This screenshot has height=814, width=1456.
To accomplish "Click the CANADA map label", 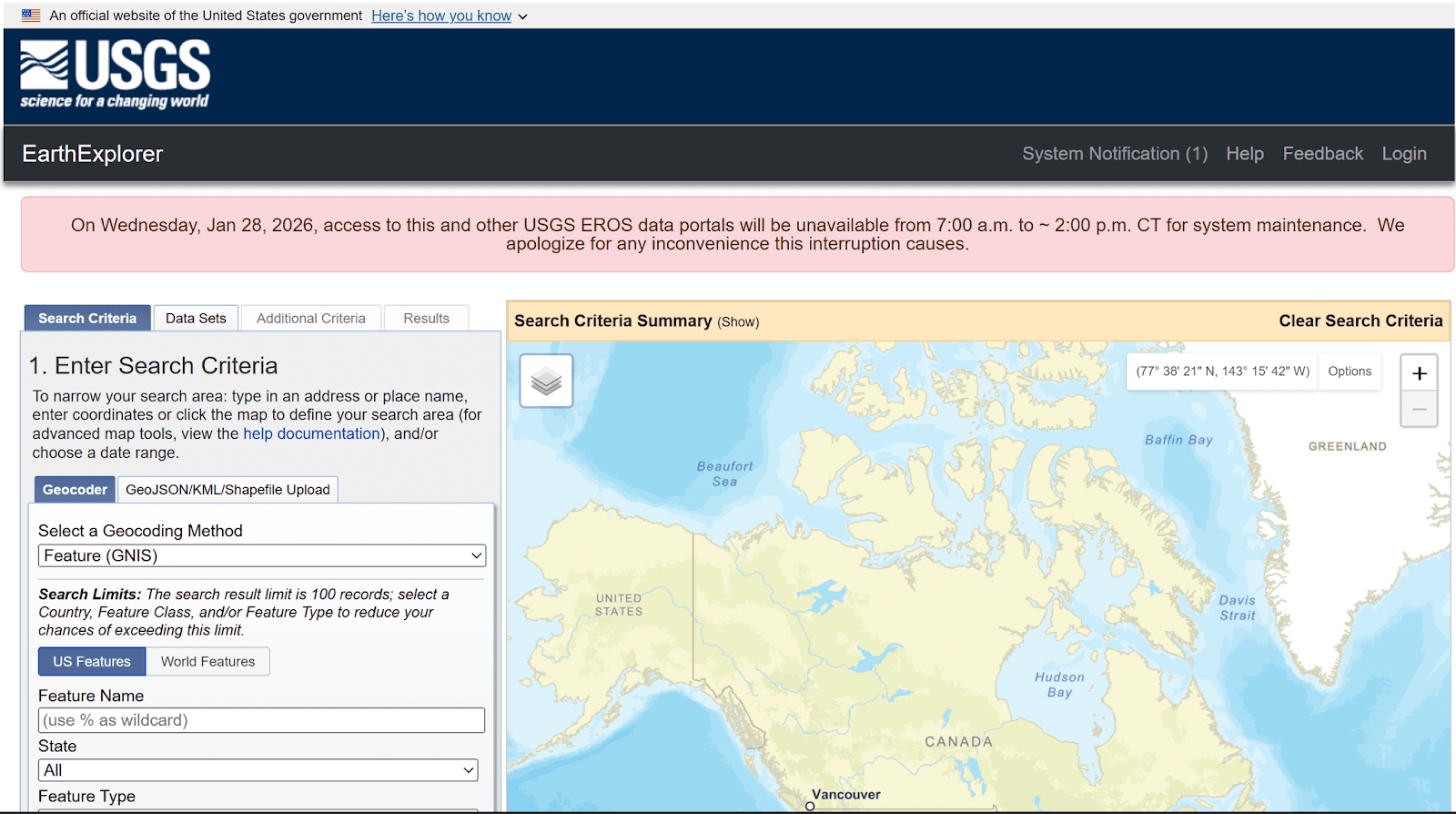I will (x=958, y=742).
